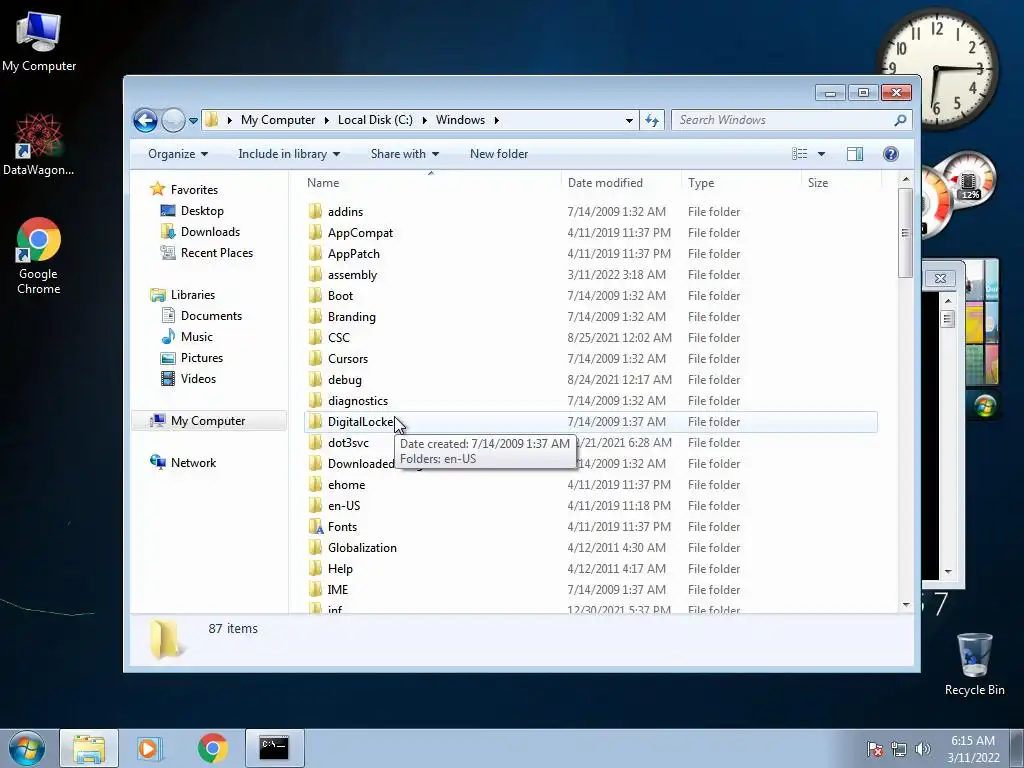Screen dimensions: 1024x768
Task: Click the network tray icon
Action: tap(899, 749)
